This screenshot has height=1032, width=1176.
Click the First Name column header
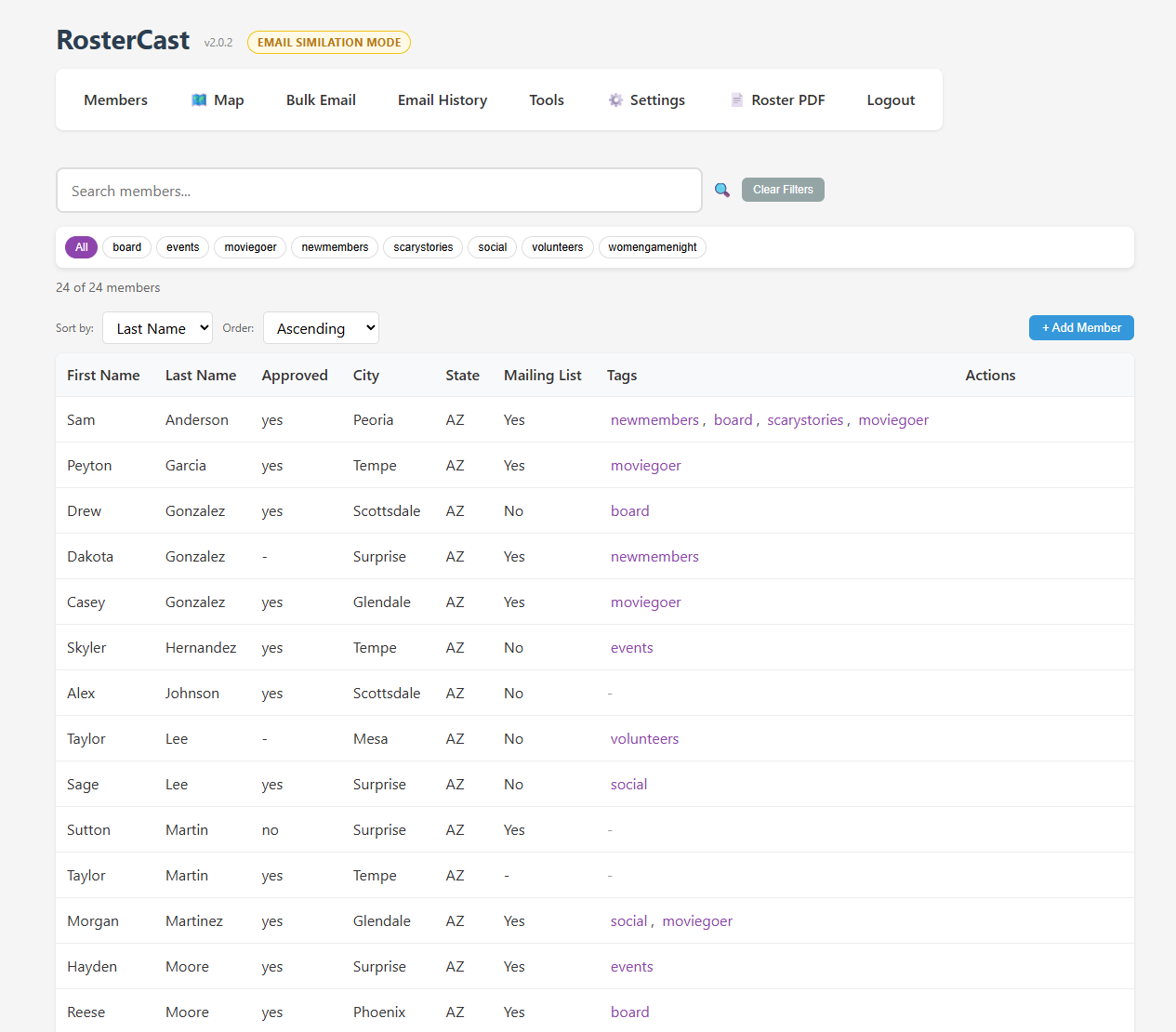103,376
